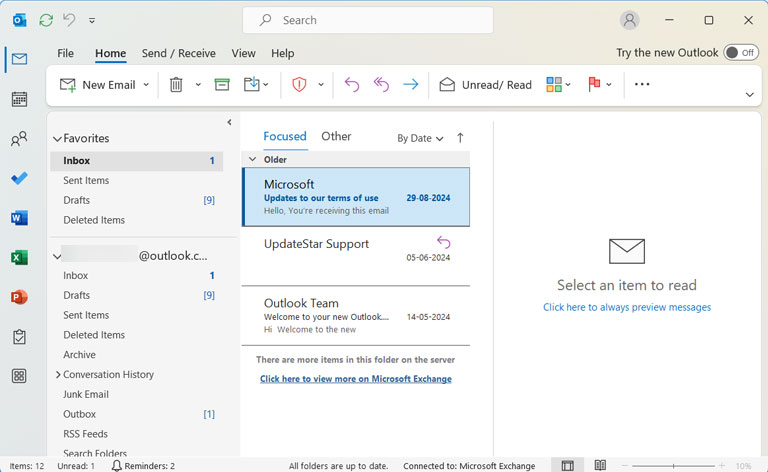
Task: Click the zoom out minus button
Action: tap(624, 466)
